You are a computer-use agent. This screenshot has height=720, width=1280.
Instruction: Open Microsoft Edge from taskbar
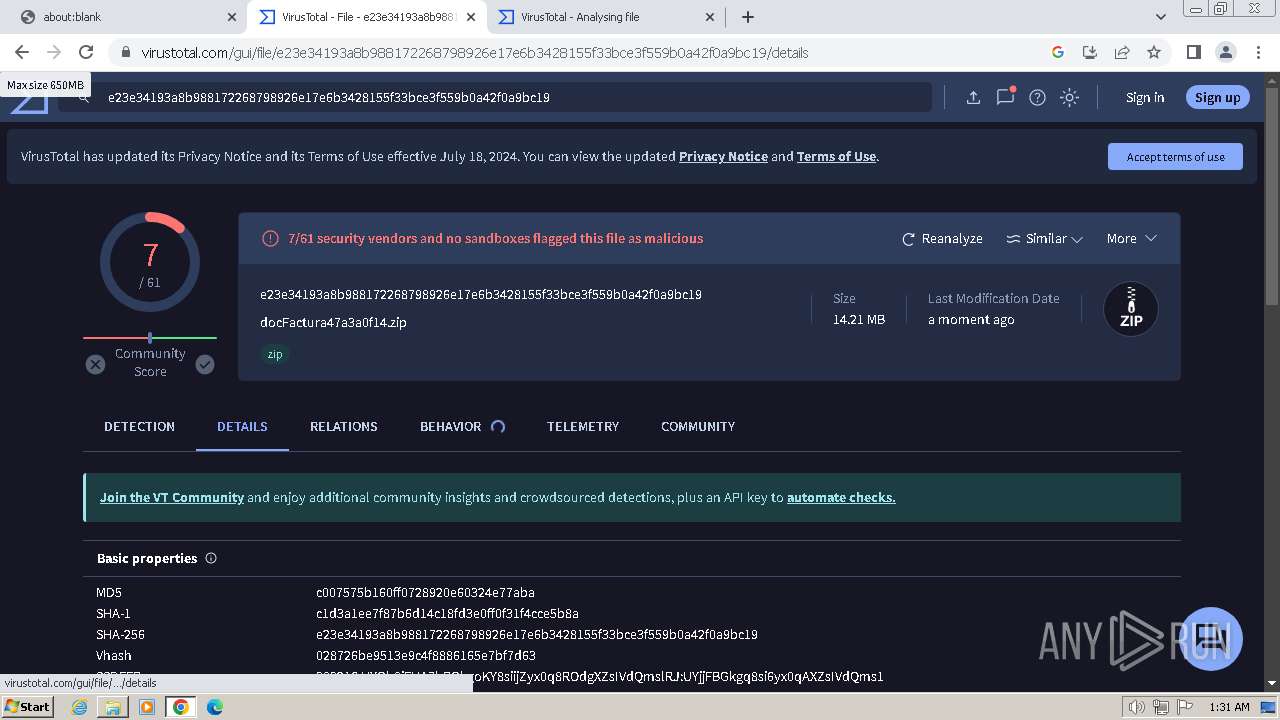214,706
